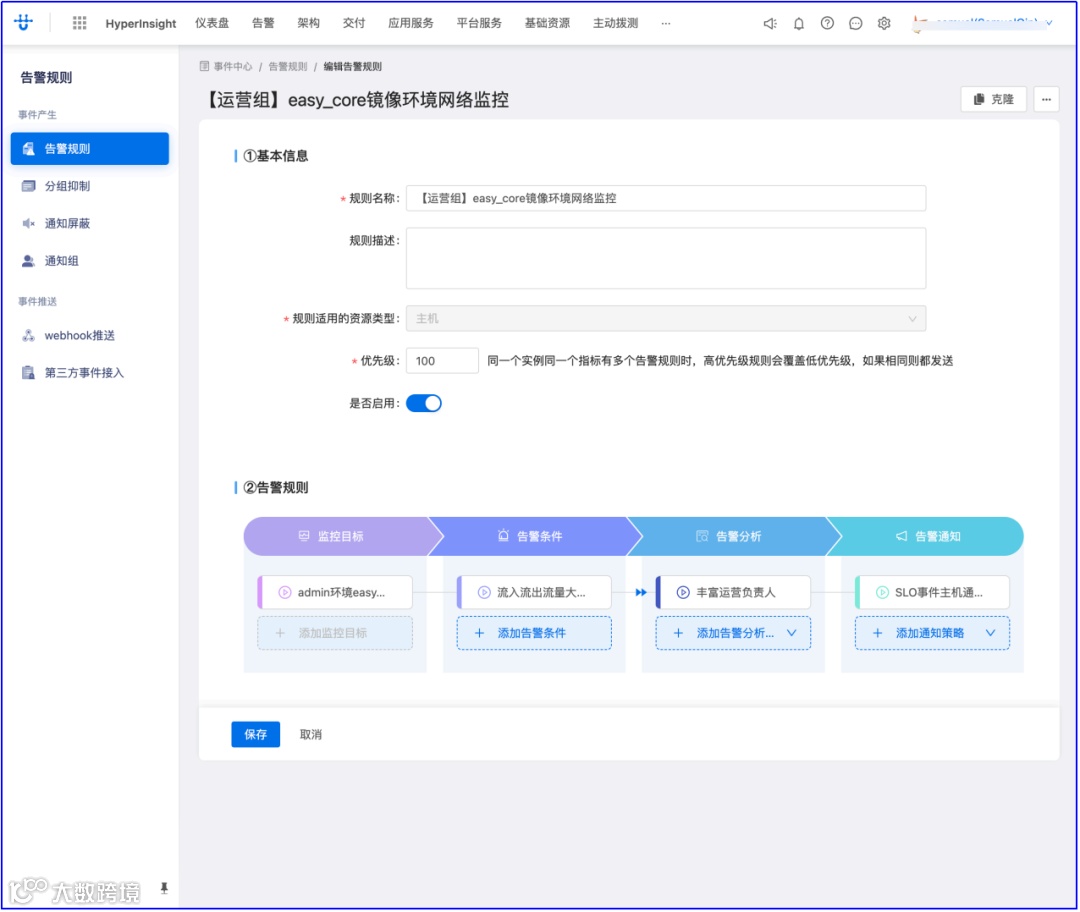Screen dimensions: 1080x912
Task: Click the sidebar pin icon at bottom
Action: (x=164, y=888)
